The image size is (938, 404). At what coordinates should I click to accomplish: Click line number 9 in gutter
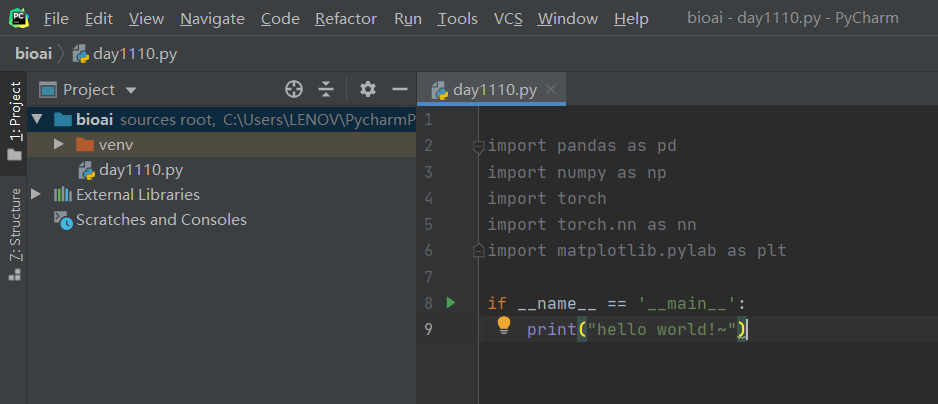coord(428,329)
